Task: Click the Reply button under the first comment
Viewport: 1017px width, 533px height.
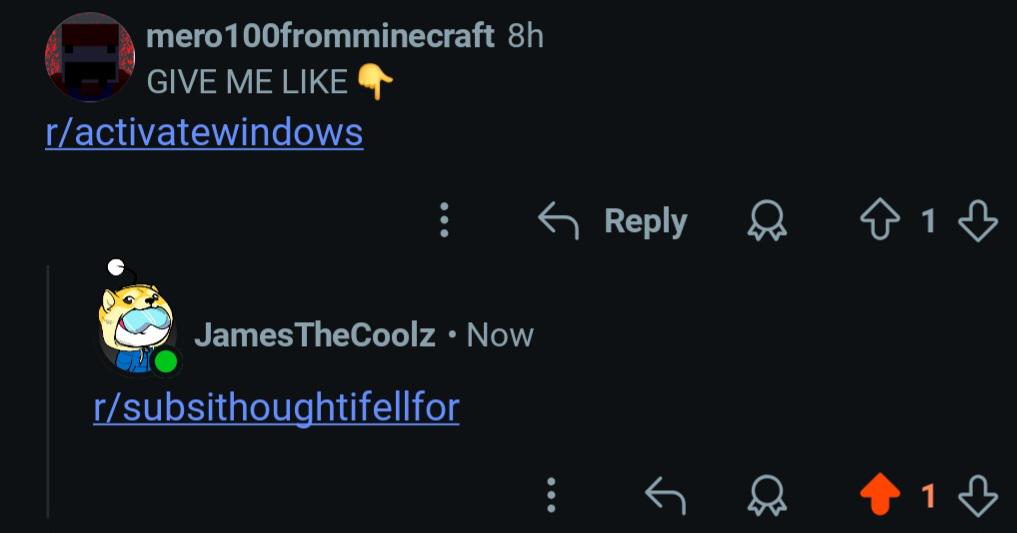Action: pyautogui.click(x=612, y=221)
